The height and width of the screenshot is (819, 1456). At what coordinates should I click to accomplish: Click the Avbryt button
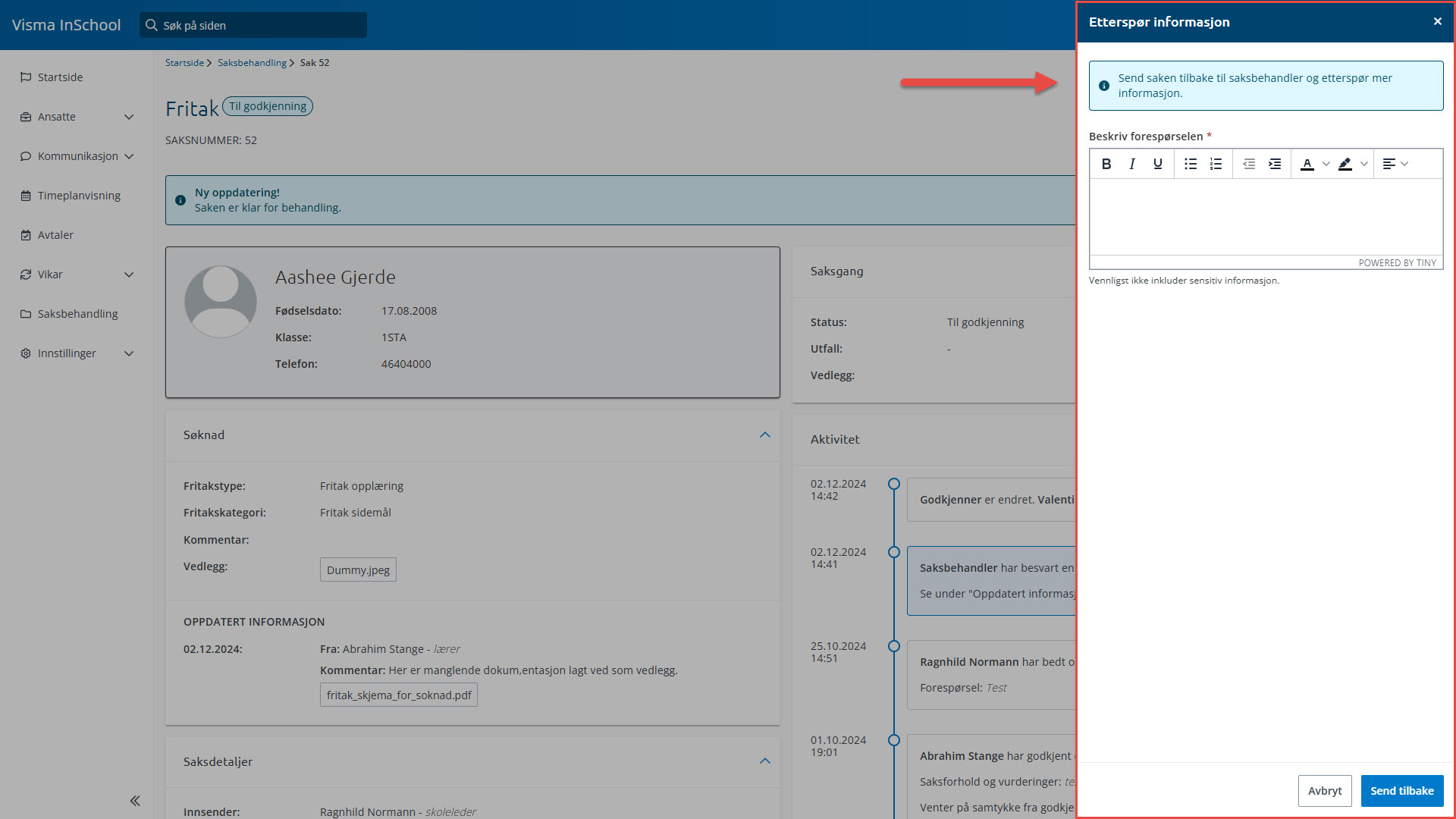click(1324, 790)
